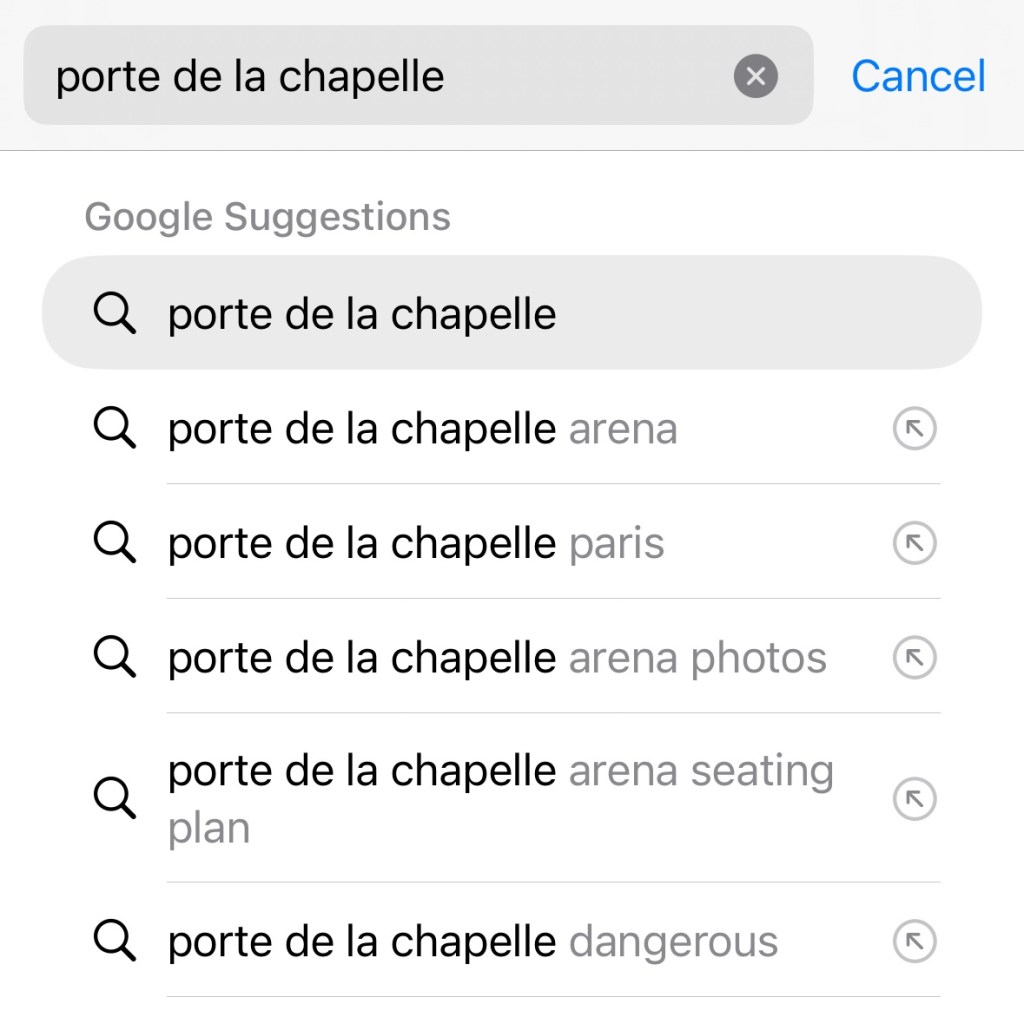Insert 'arena photos' suggestion via arrow icon
The image size is (1024, 1017).
pos(913,658)
